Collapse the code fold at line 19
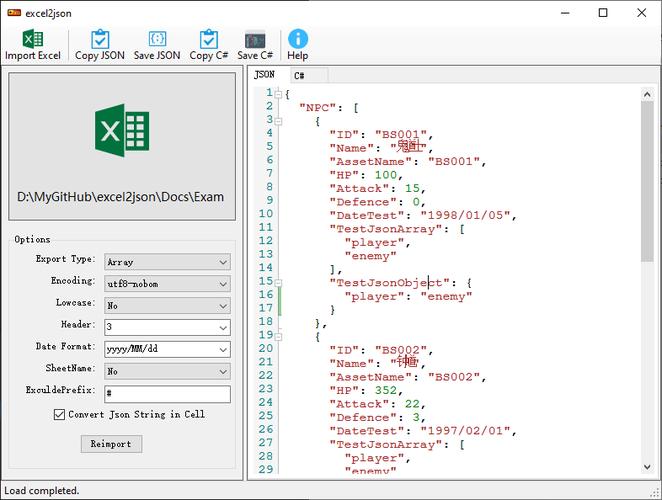This screenshot has width=662, height=500. point(278,337)
